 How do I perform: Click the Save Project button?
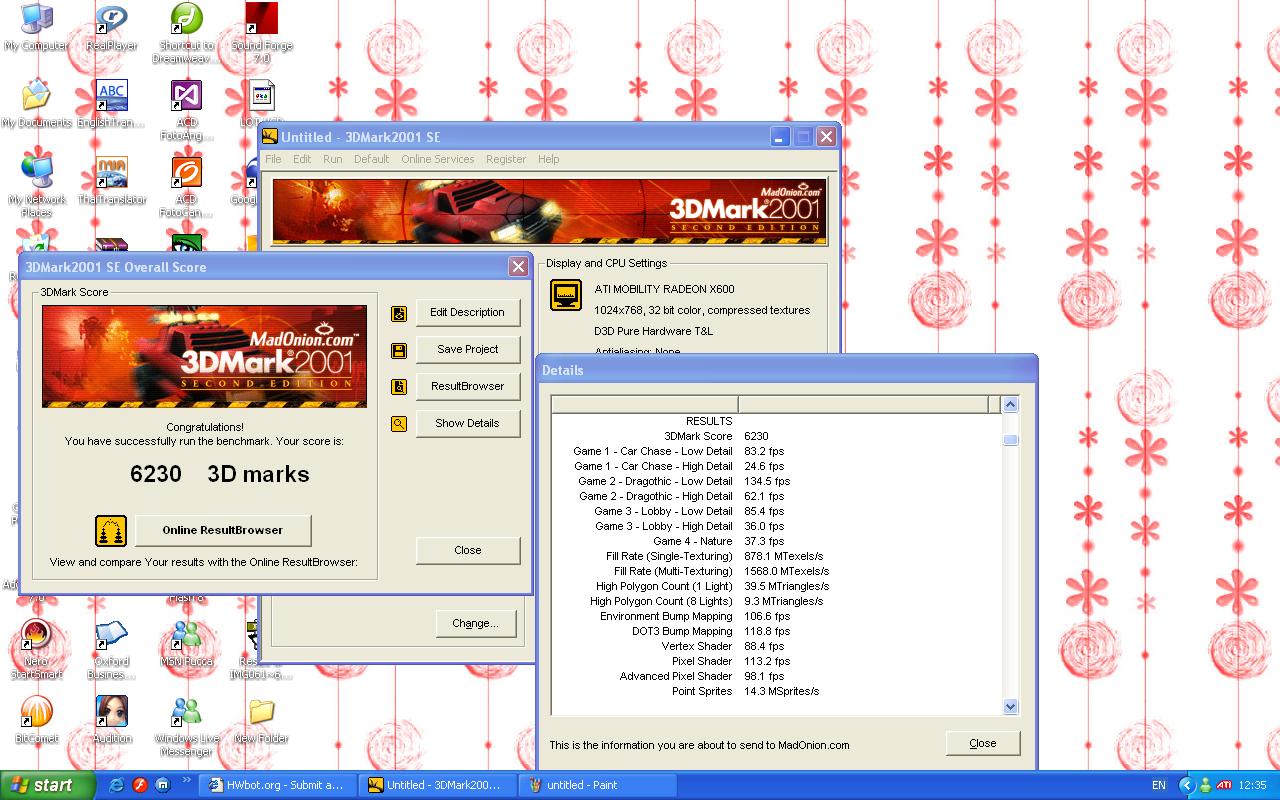coord(468,349)
